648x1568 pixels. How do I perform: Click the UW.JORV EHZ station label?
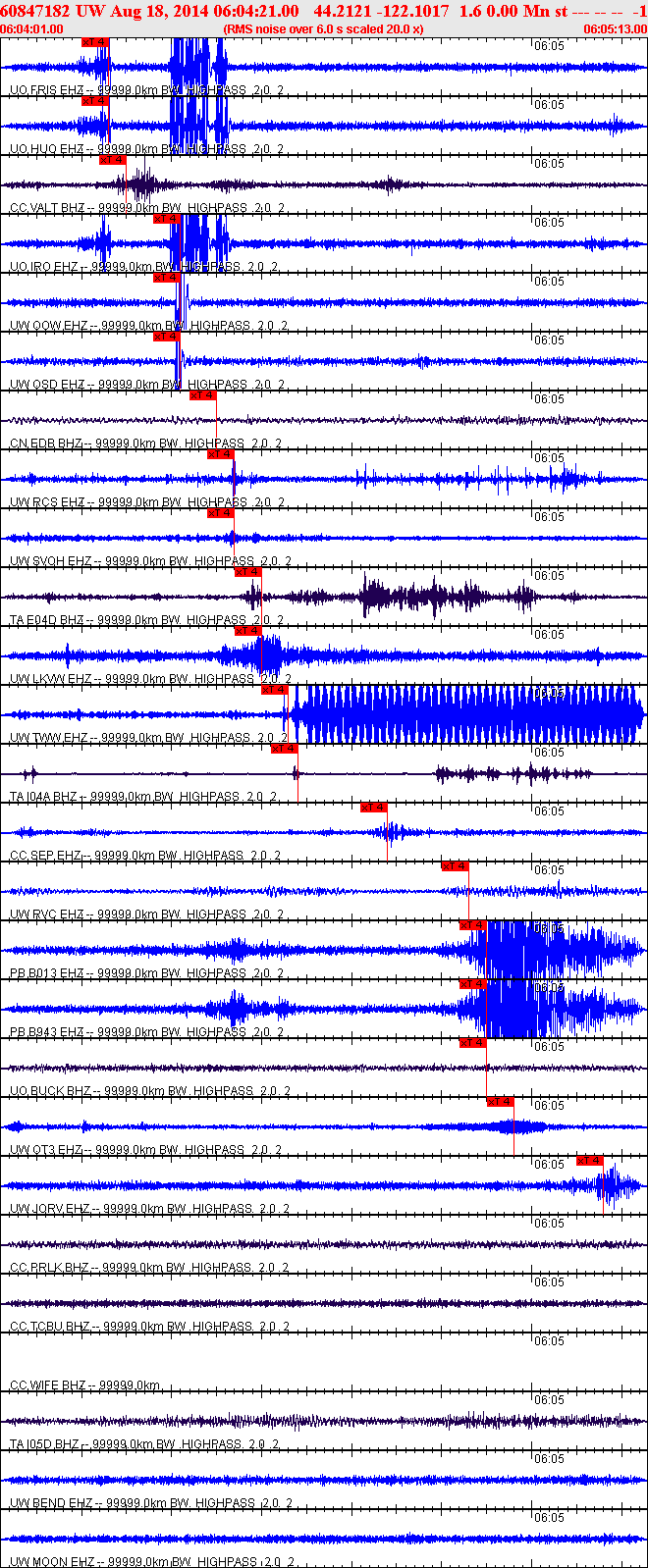click(x=51, y=1209)
